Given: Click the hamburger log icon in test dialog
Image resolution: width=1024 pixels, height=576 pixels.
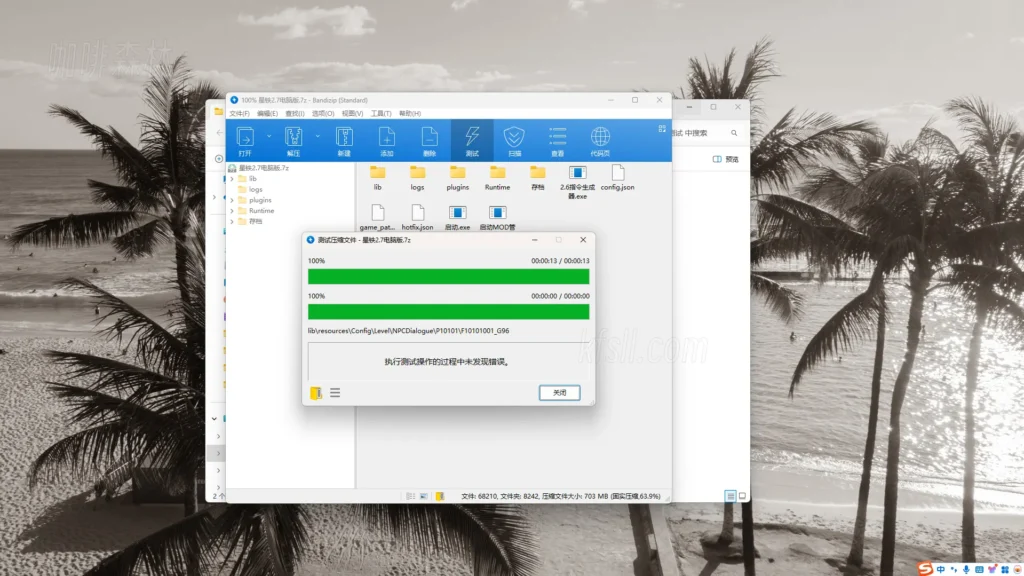Looking at the screenshot, I should click(335, 393).
